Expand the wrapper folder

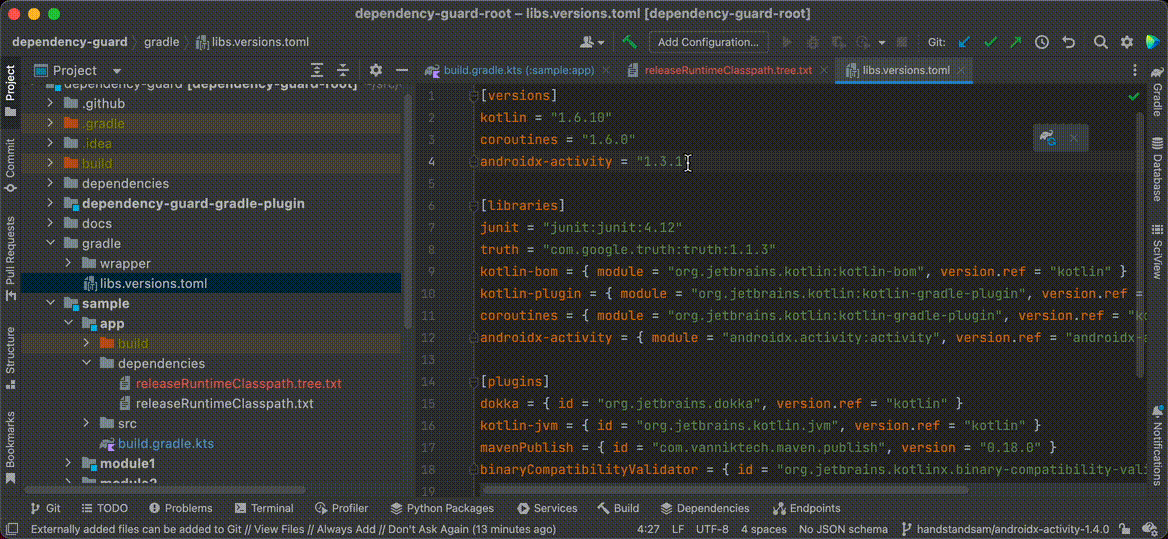click(x=68, y=264)
